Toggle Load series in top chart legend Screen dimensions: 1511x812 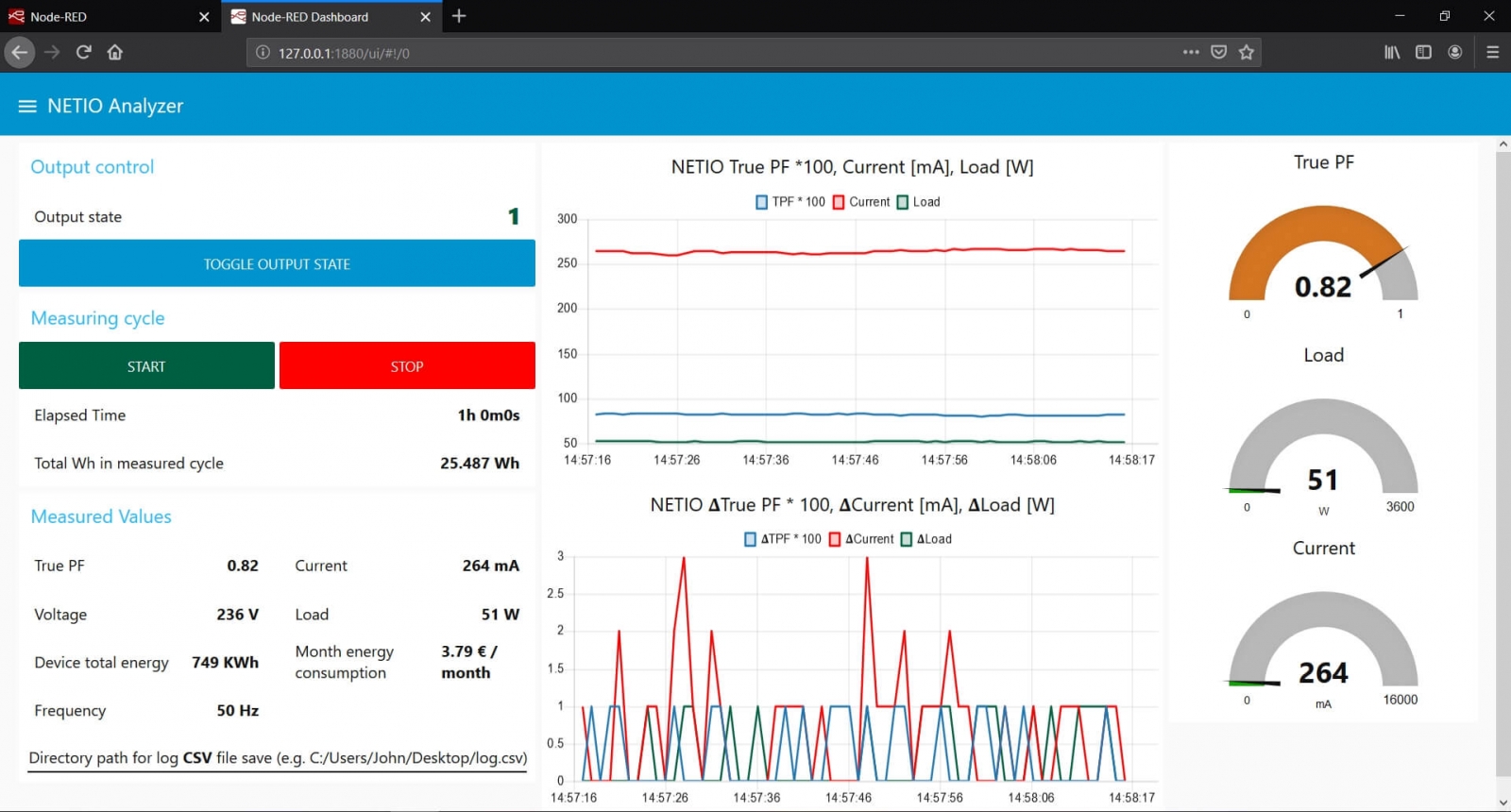(x=918, y=202)
